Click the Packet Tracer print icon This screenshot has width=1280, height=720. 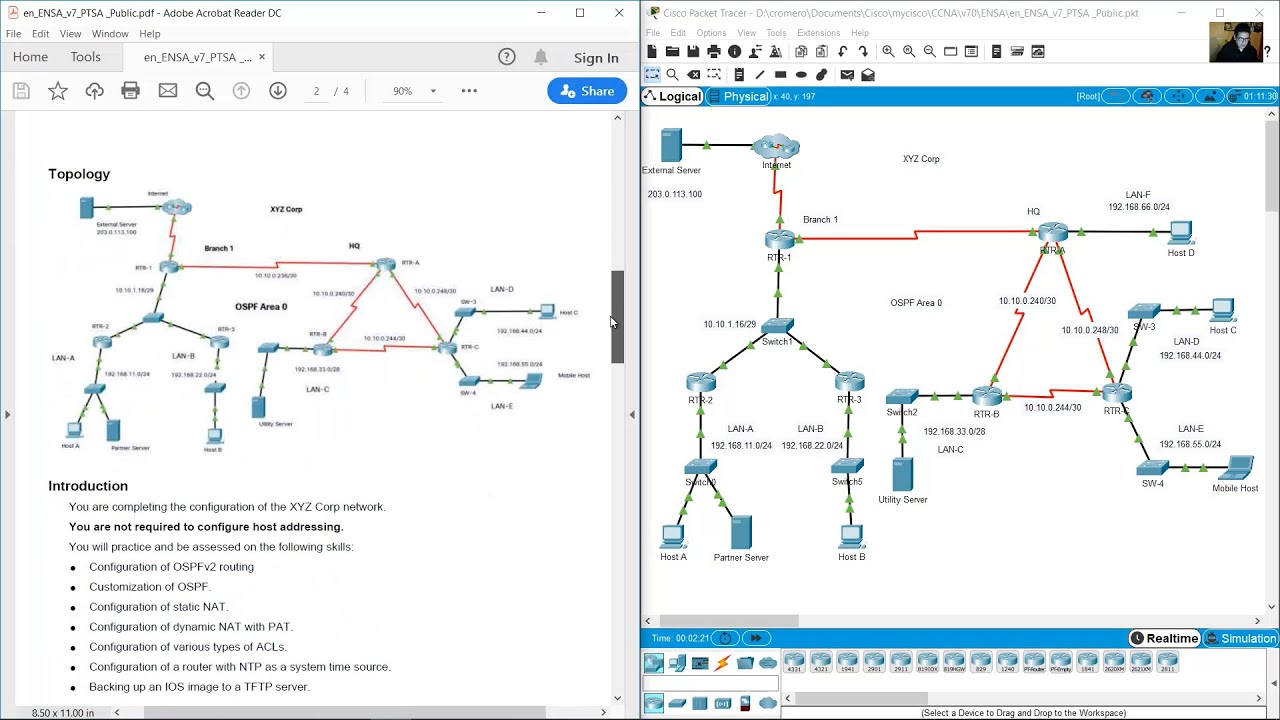pyautogui.click(x=714, y=51)
